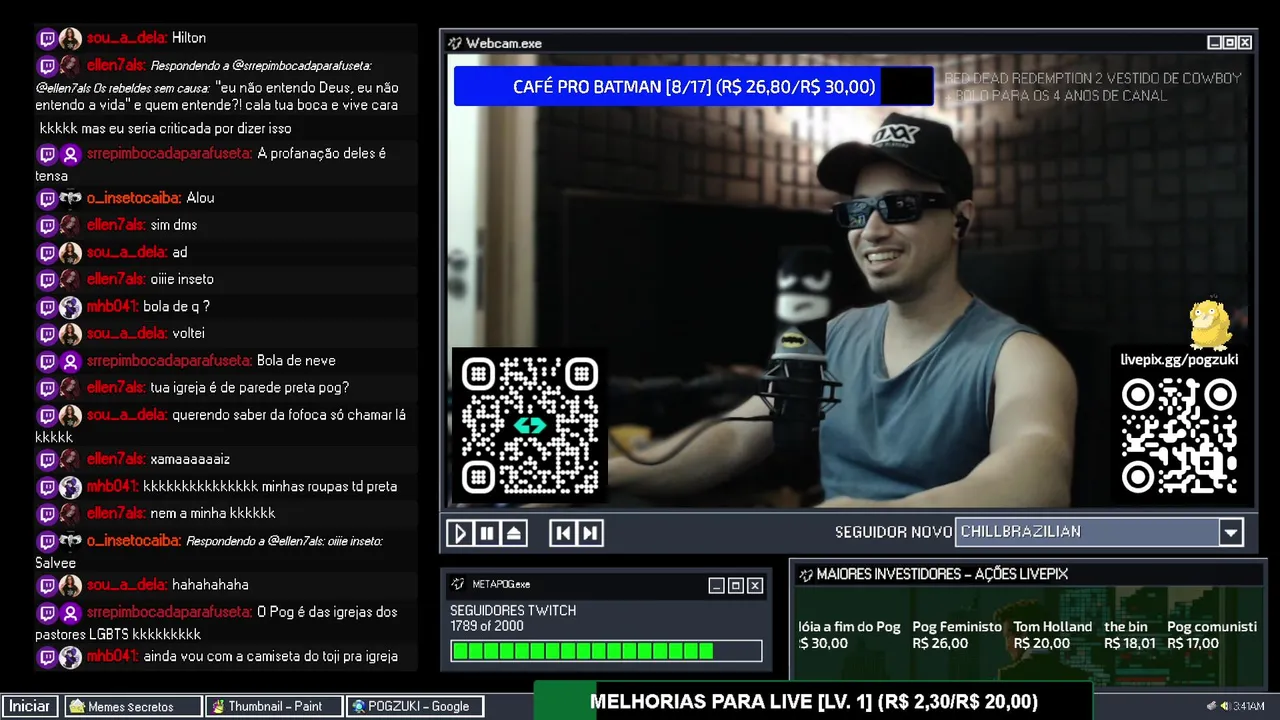This screenshot has width=1280, height=720.
Task: Click the Maiores Investidores panel icon
Action: [804, 574]
